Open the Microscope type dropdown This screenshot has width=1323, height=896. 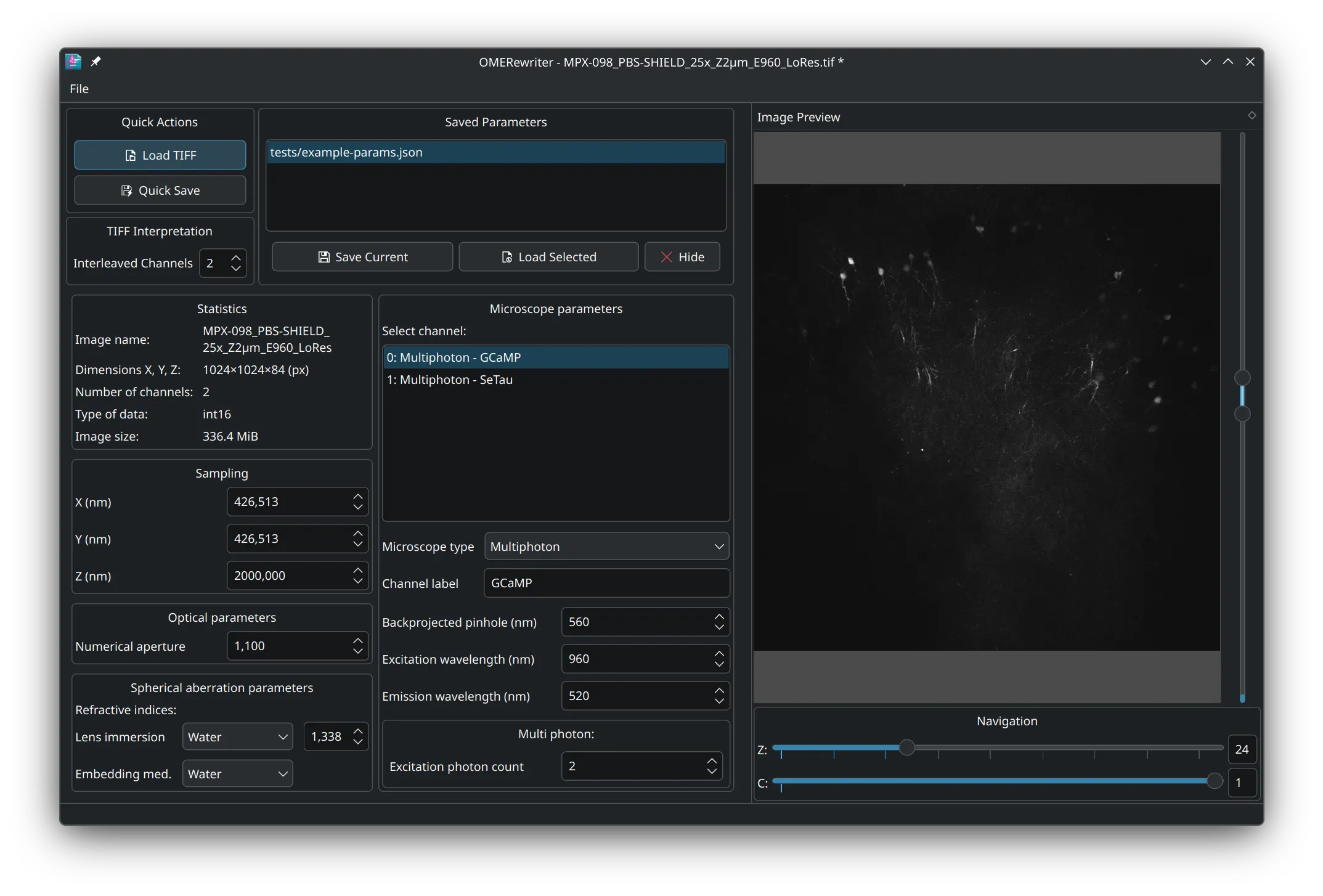[x=607, y=547]
